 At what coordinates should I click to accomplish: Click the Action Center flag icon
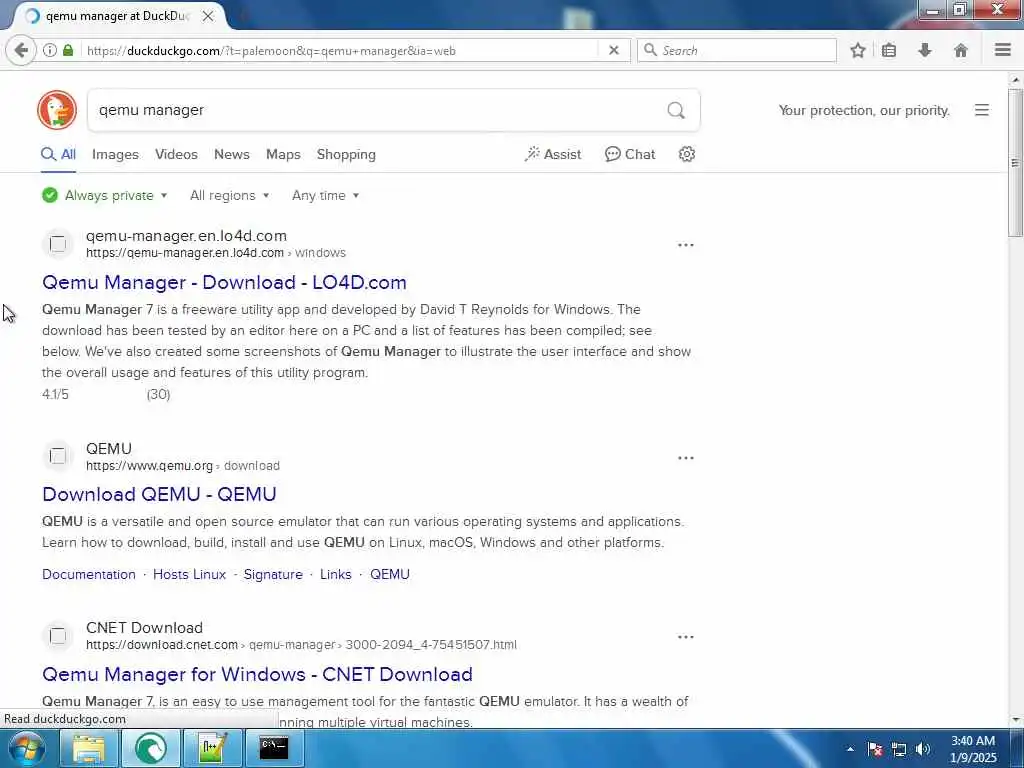pyautogui.click(x=875, y=749)
